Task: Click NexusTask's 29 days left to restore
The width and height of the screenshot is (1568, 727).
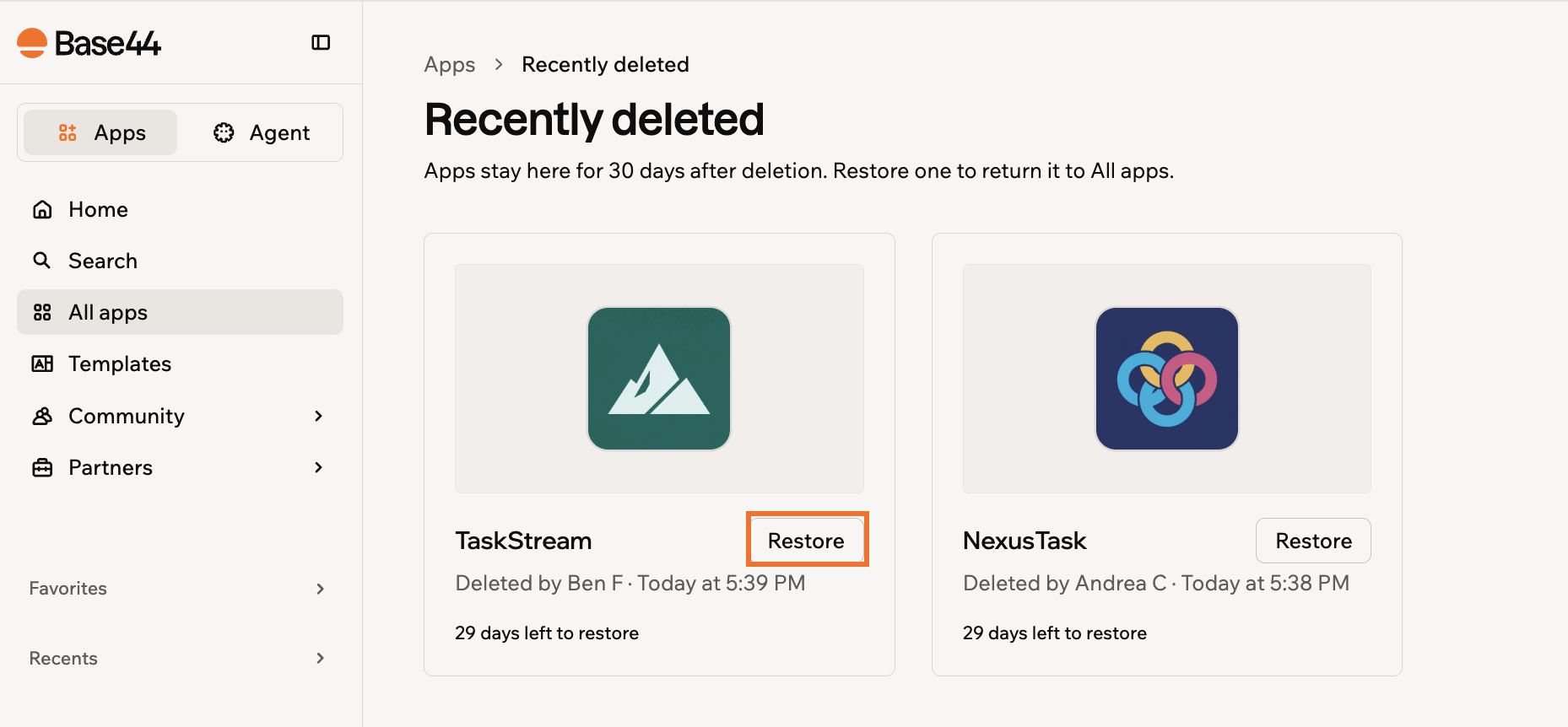Action: point(1055,633)
